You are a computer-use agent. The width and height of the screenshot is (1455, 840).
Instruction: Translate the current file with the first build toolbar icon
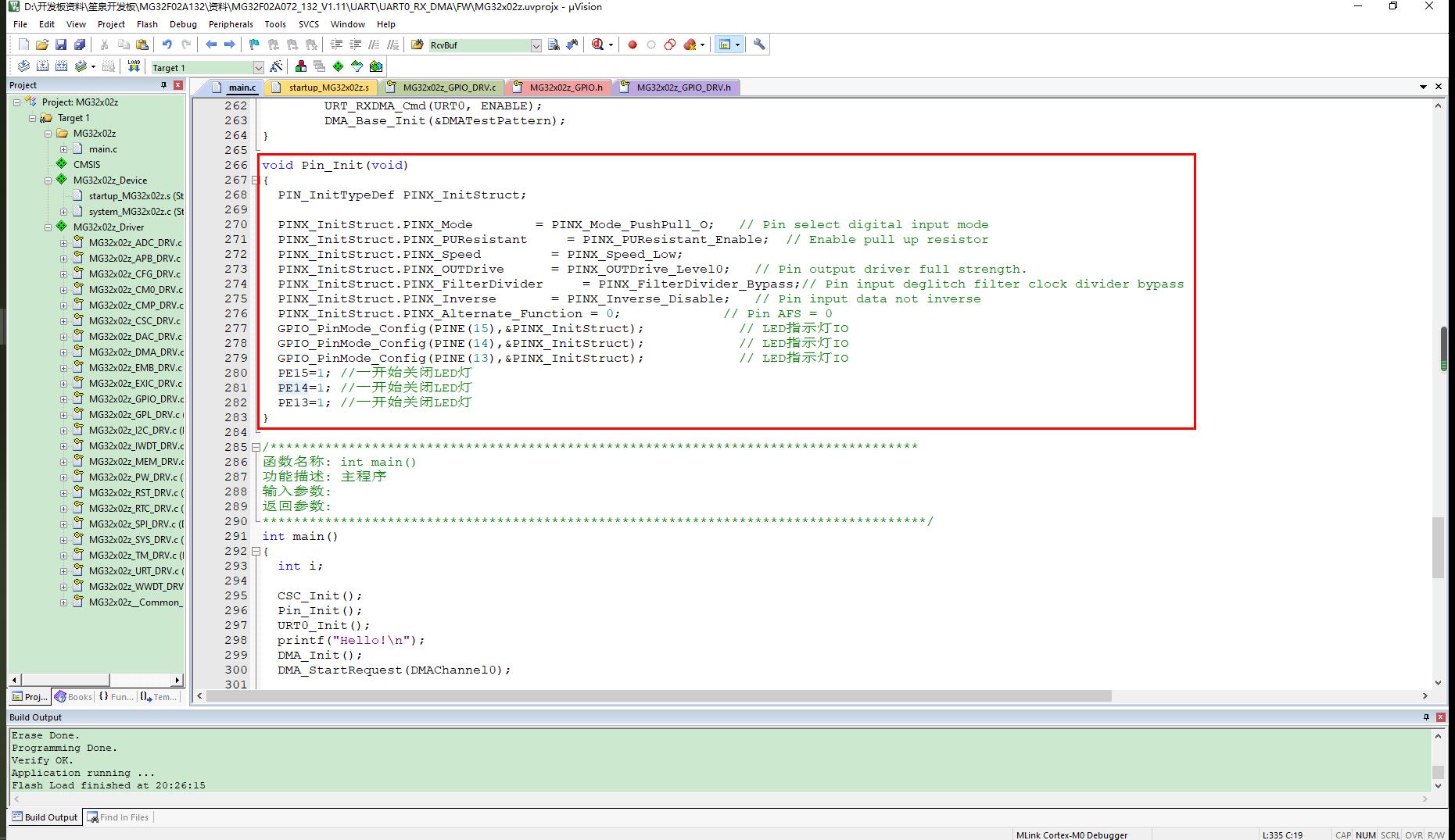pyautogui.click(x=23, y=66)
